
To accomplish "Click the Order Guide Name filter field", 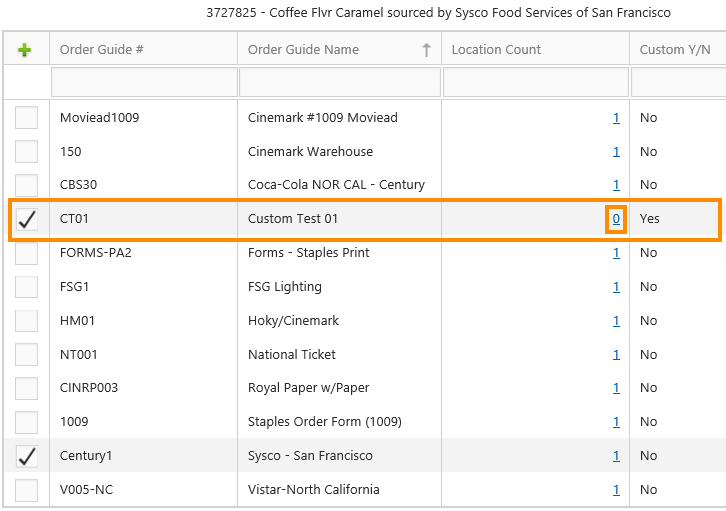I will 339,82.
